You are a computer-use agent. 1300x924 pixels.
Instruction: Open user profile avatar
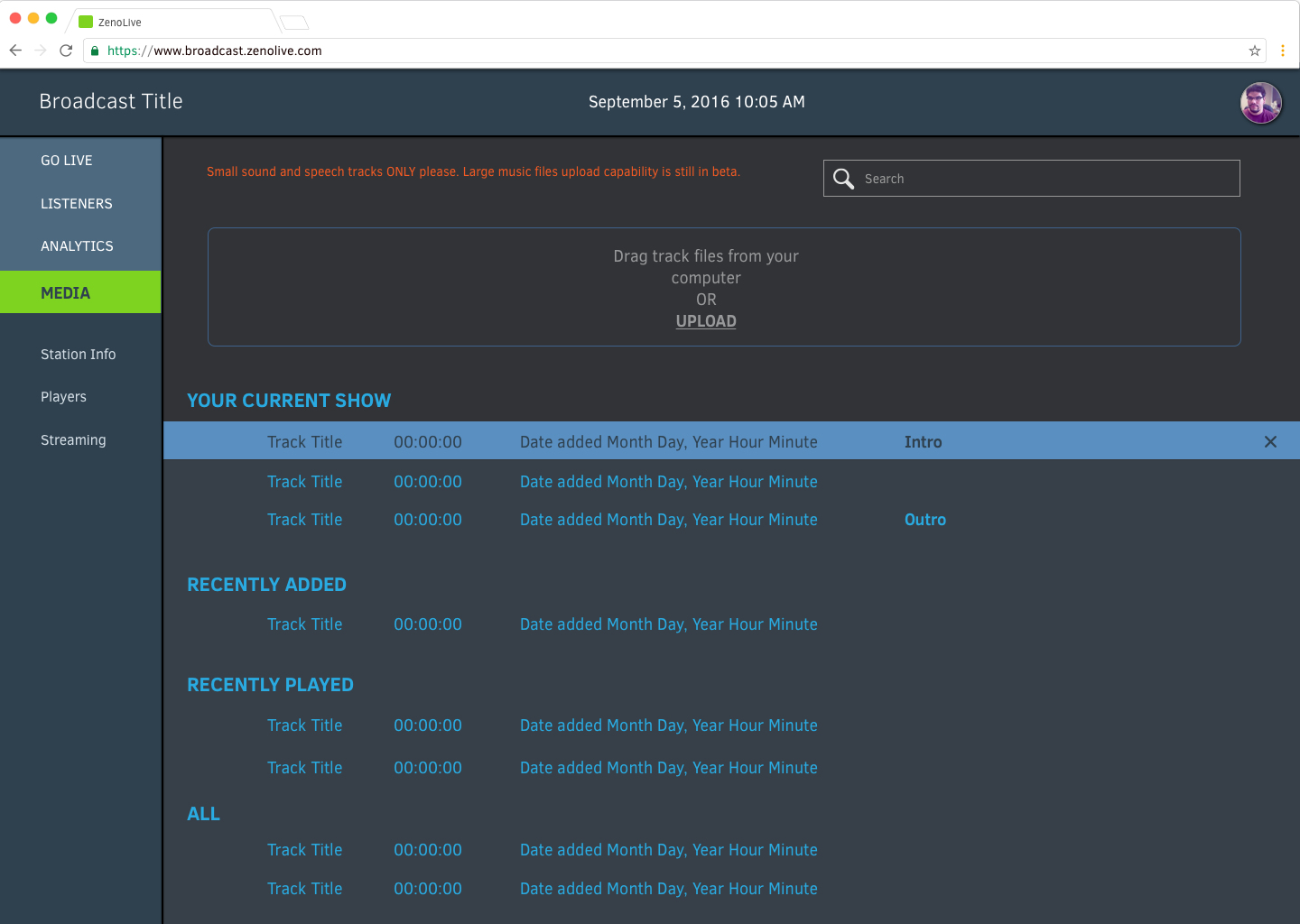[1261, 103]
